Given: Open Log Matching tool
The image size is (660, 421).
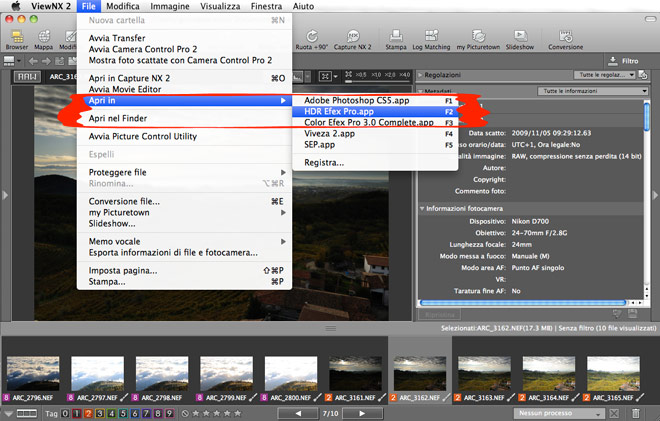Looking at the screenshot, I should [431, 40].
